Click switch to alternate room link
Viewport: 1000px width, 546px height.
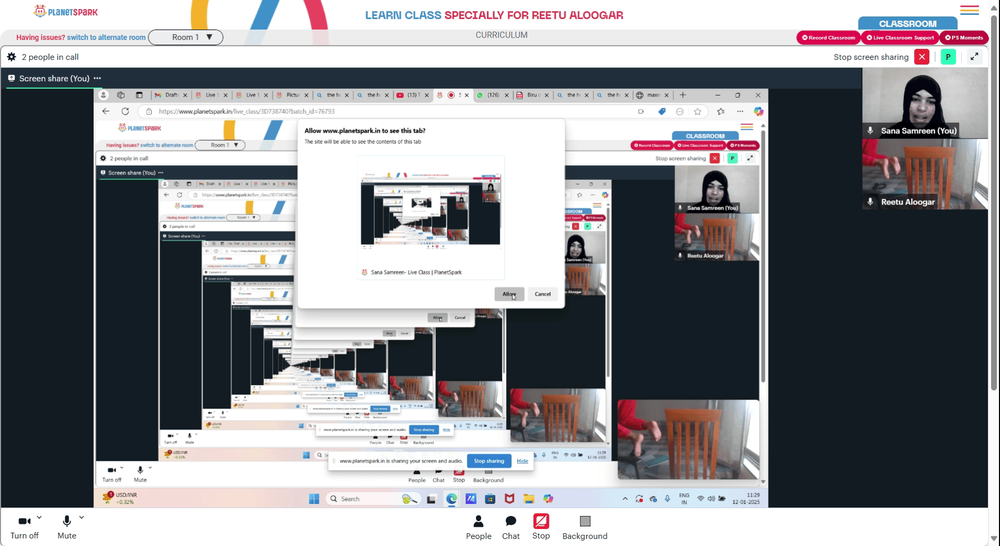[x=107, y=37]
